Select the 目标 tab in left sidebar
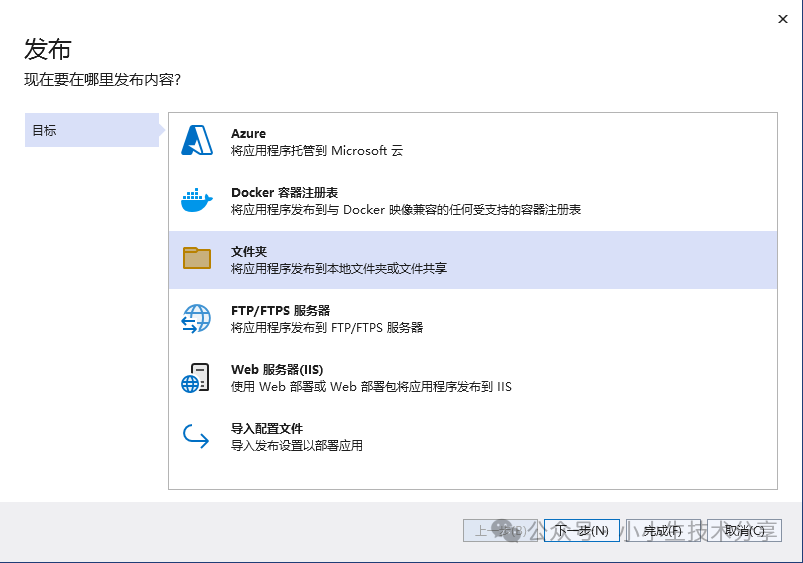Viewport: 803px width, 563px height. (x=90, y=131)
